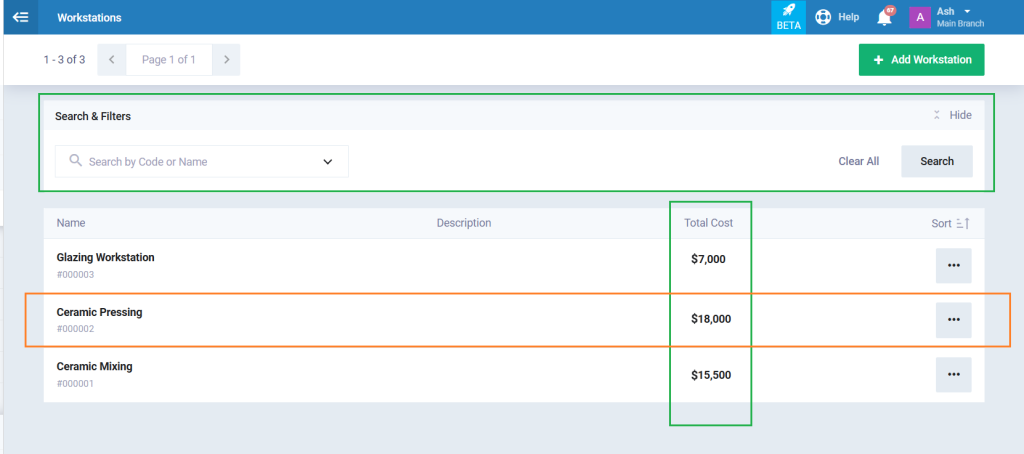This screenshot has height=454, width=1024.
Task: Open the Glazing Workstation entry
Action: click(106, 257)
